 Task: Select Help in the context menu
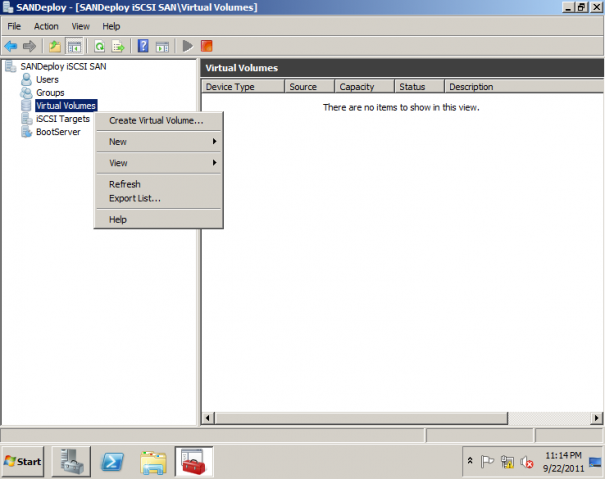tap(159, 220)
